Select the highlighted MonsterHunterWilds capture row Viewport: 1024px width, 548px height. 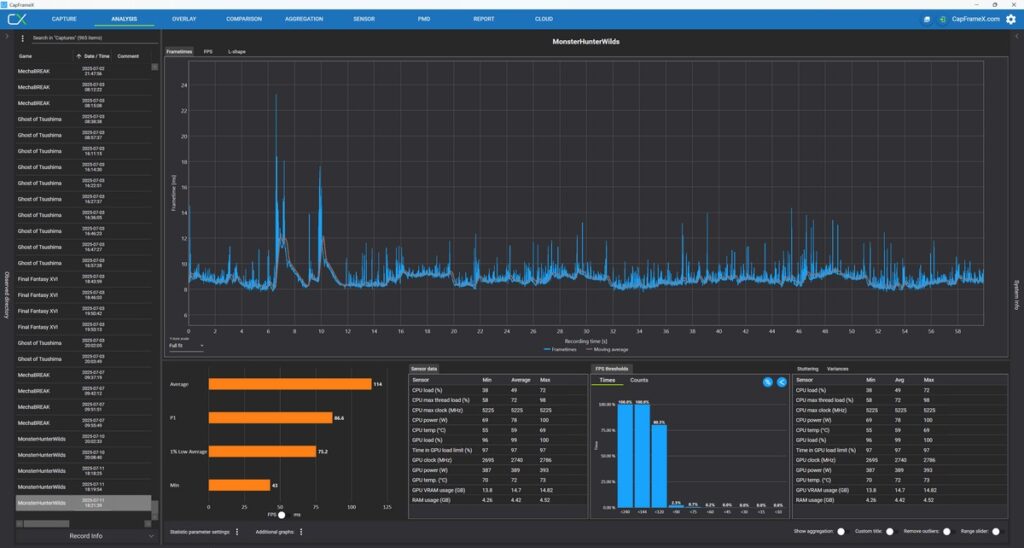click(x=84, y=503)
